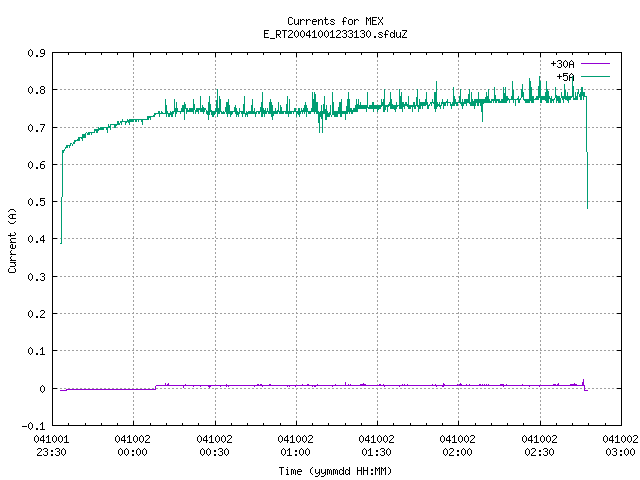Click the purple +30A legend line sample
This screenshot has height=480, width=640.
click(595, 64)
